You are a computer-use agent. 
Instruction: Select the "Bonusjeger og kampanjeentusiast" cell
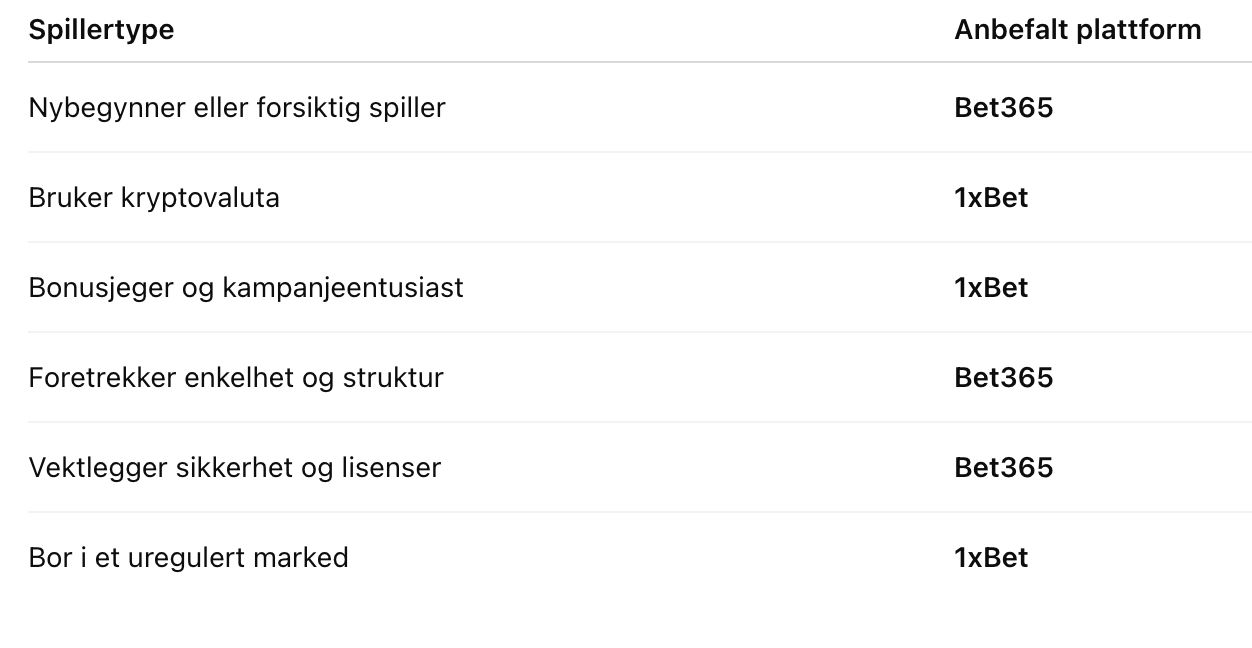click(x=246, y=288)
